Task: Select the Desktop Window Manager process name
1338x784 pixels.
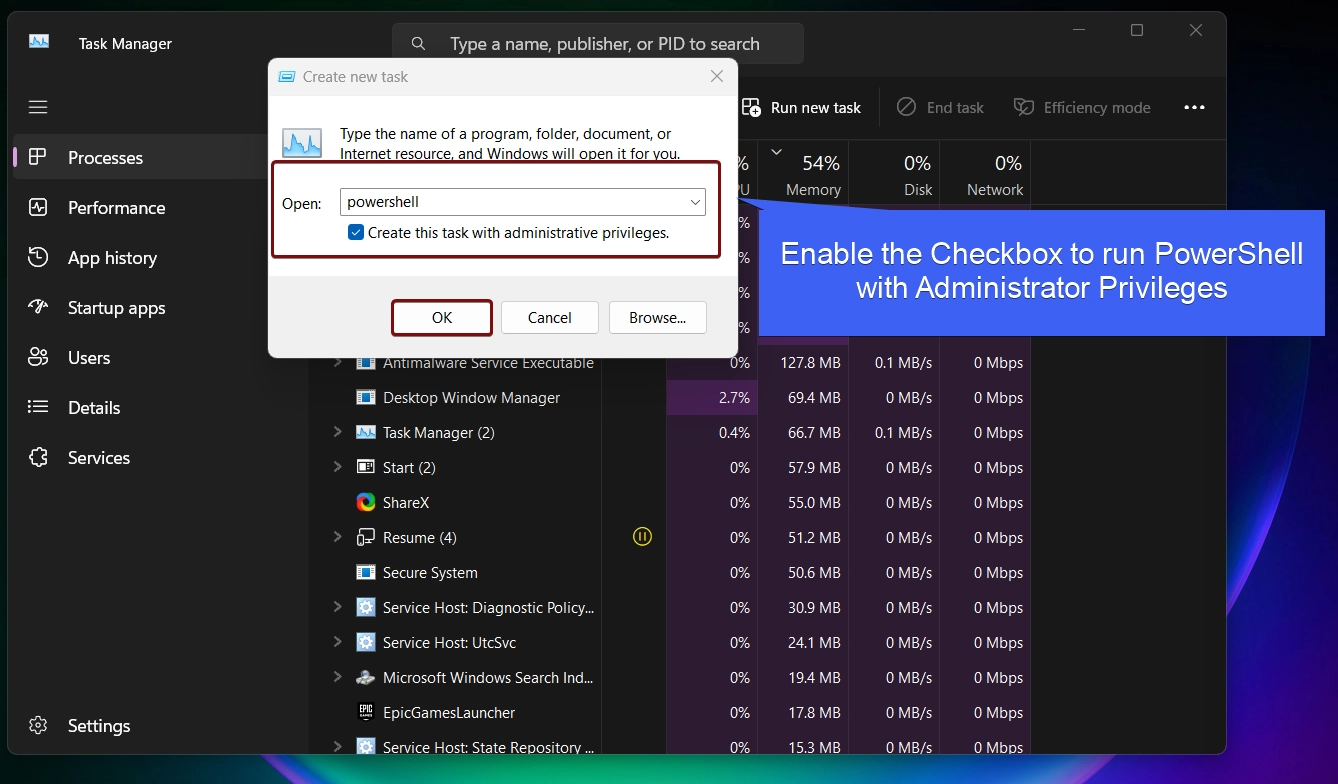Action: coord(471,397)
